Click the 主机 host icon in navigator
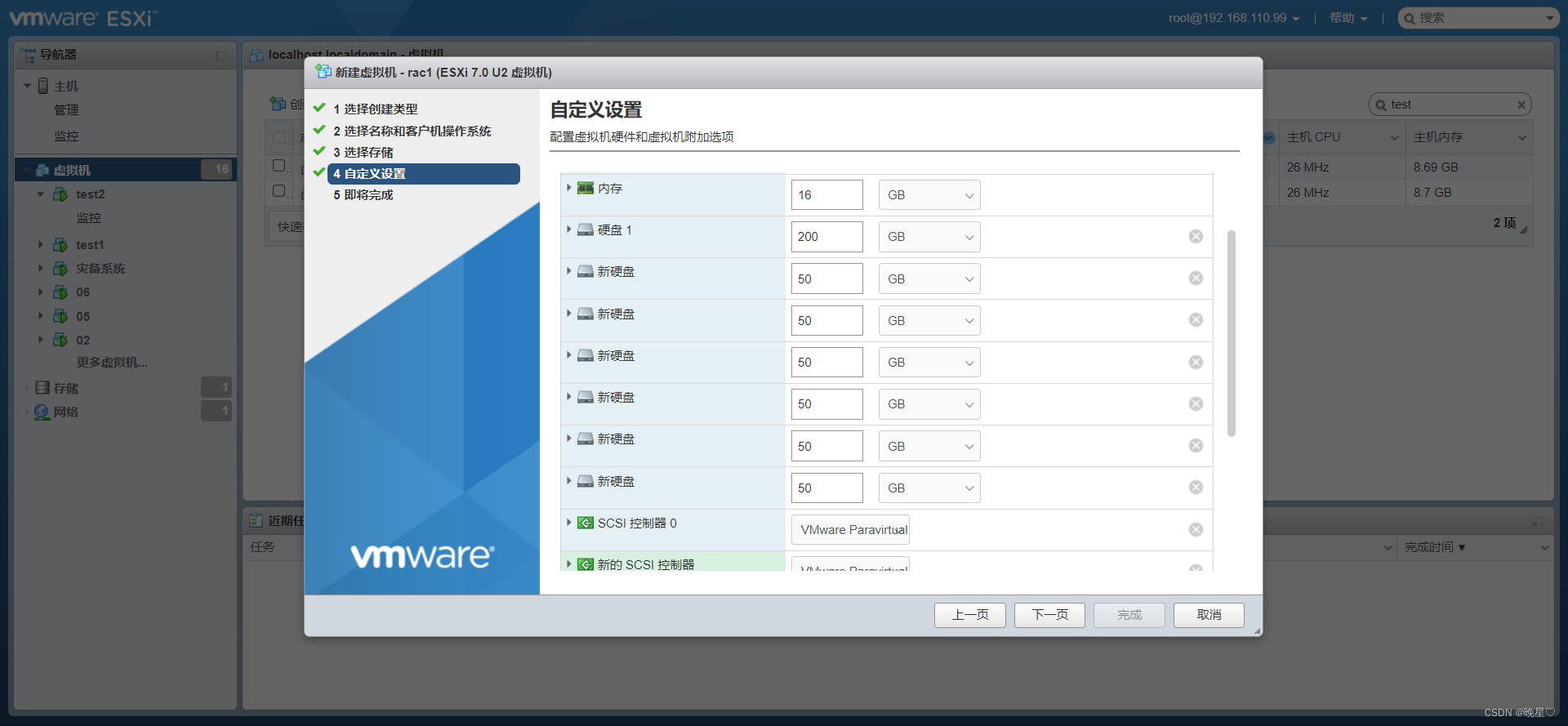 [x=43, y=86]
